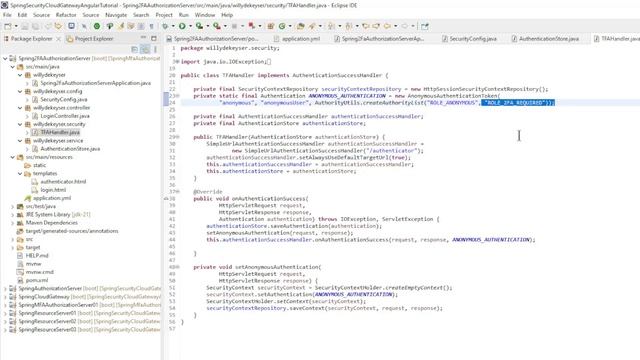Expand SecurityConfig.java tree node
The image size is (640, 360).
tap(27, 100)
